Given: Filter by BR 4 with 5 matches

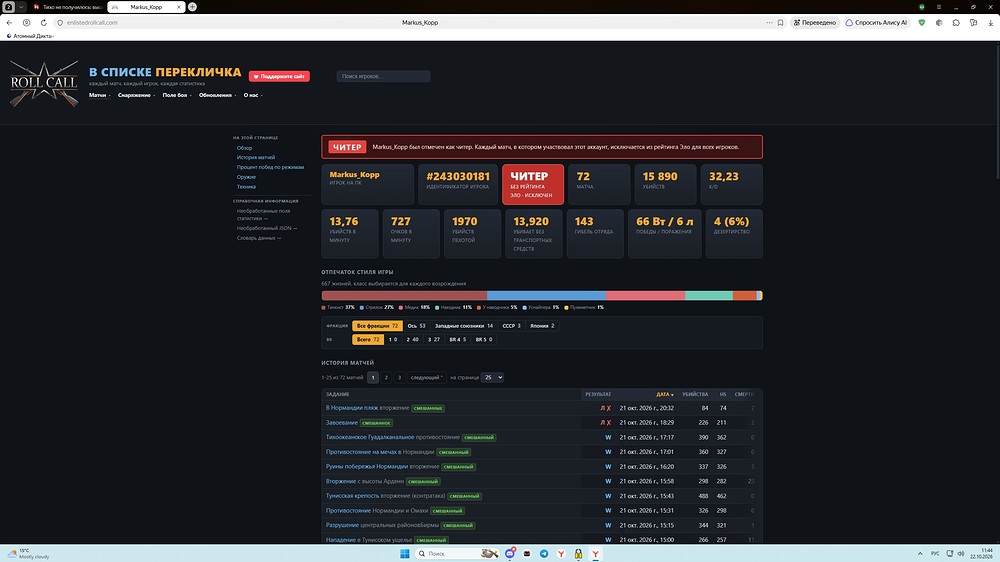Looking at the screenshot, I should 457,339.
